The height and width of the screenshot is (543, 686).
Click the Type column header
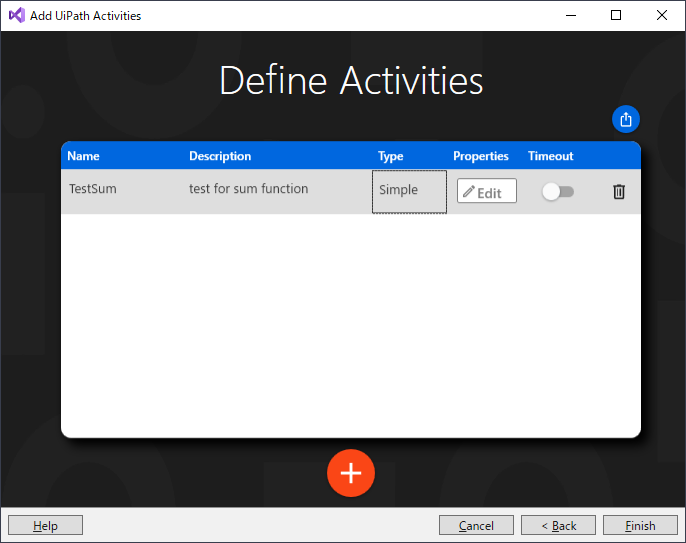tap(390, 156)
